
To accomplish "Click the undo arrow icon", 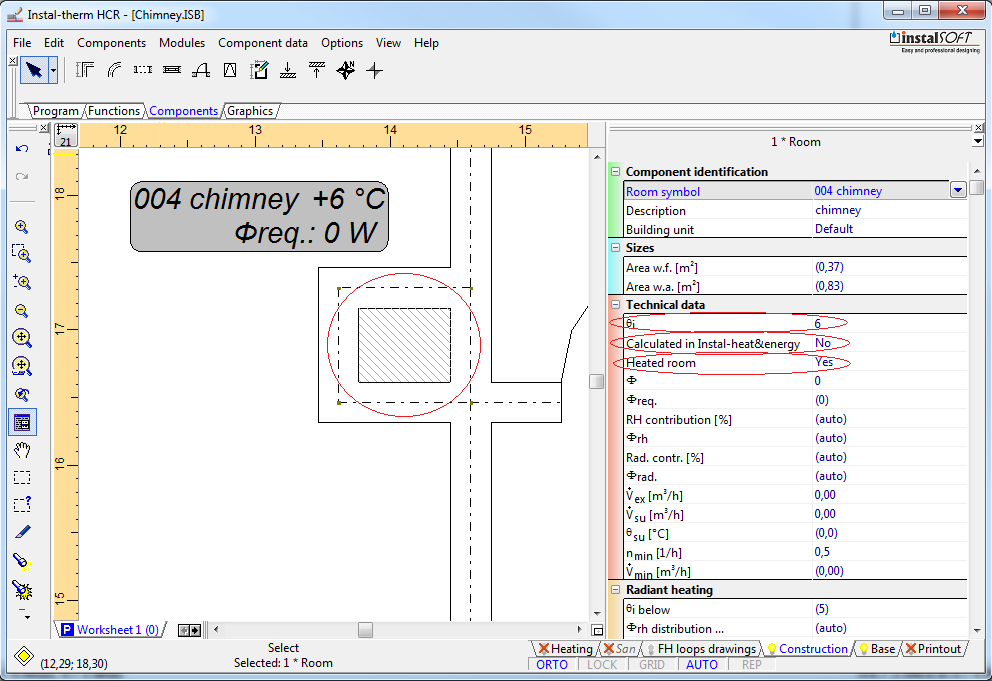I will [x=22, y=149].
